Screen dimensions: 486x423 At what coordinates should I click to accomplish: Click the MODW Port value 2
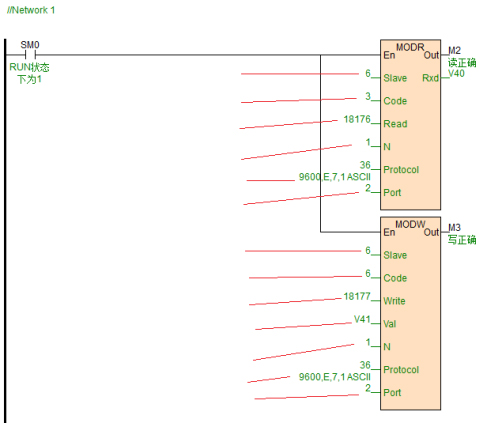(x=368, y=388)
